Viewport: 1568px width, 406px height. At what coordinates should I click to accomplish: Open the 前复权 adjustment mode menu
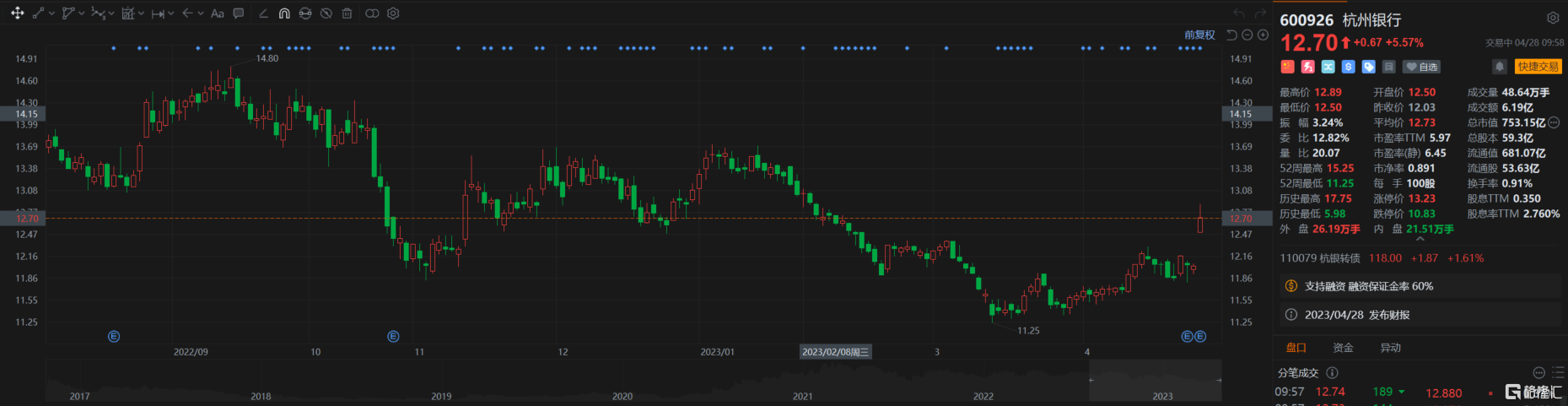click(1199, 35)
